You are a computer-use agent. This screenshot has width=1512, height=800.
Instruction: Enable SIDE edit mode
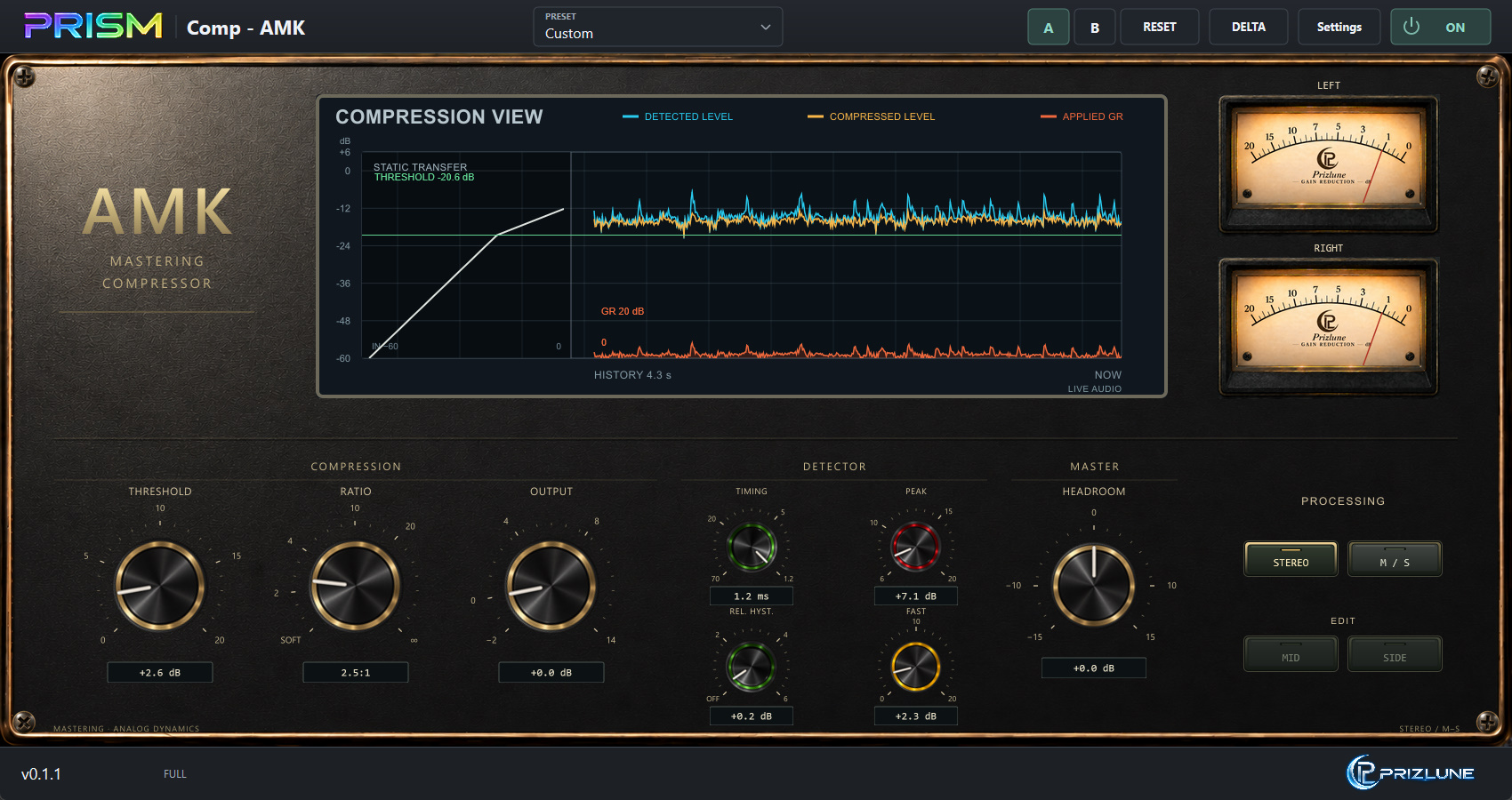point(1395,654)
